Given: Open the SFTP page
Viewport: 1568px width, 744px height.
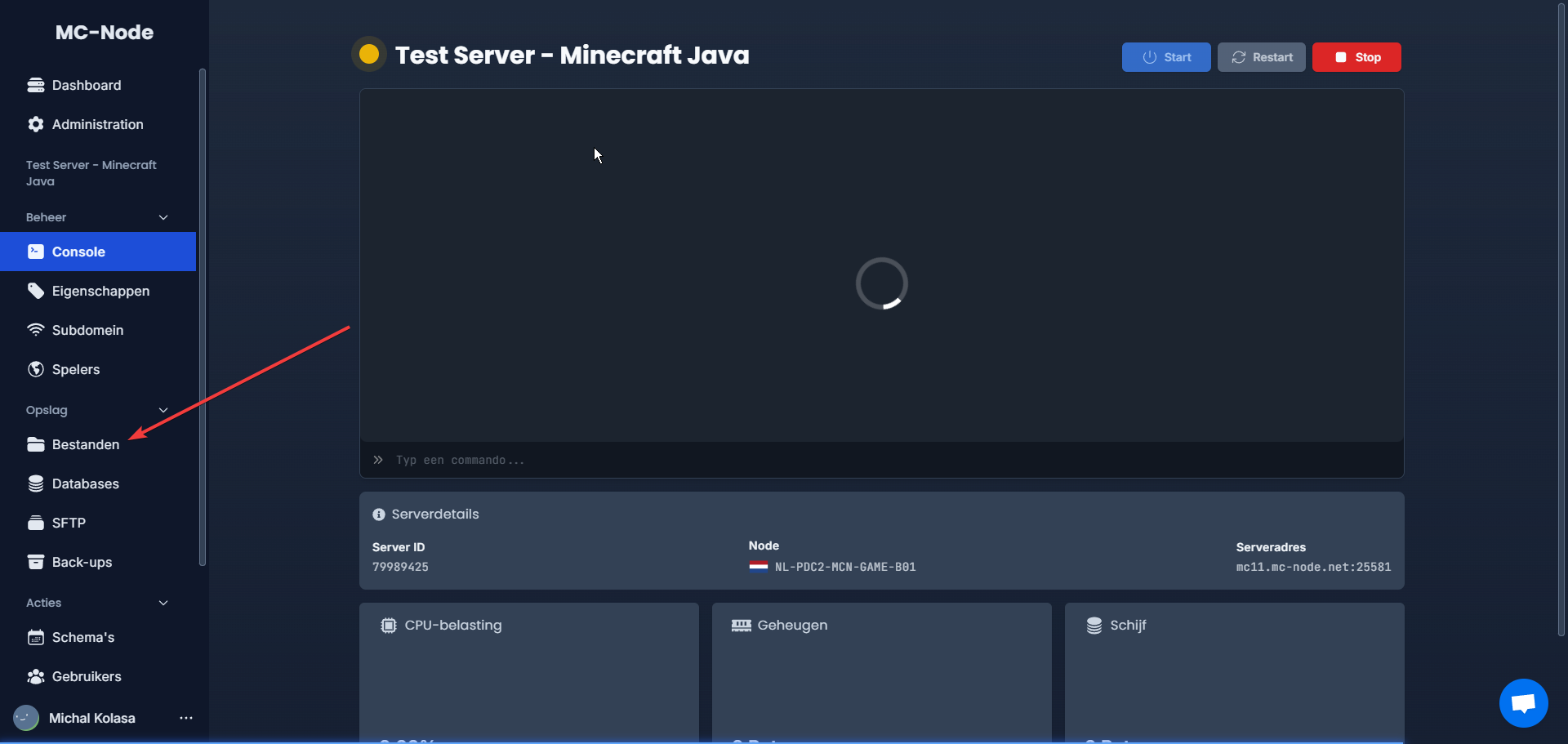Looking at the screenshot, I should click(98, 523).
